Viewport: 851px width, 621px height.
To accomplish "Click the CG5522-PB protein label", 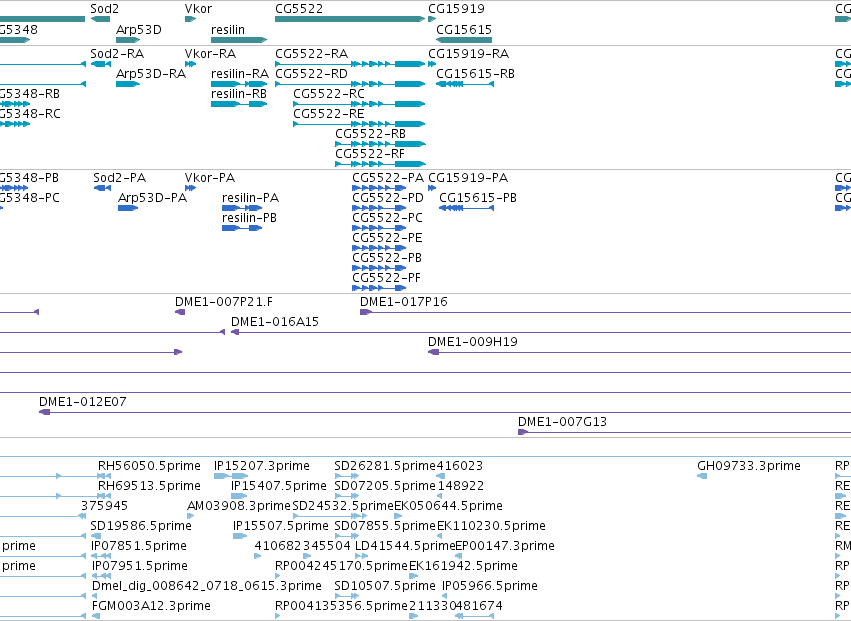I will (387, 258).
